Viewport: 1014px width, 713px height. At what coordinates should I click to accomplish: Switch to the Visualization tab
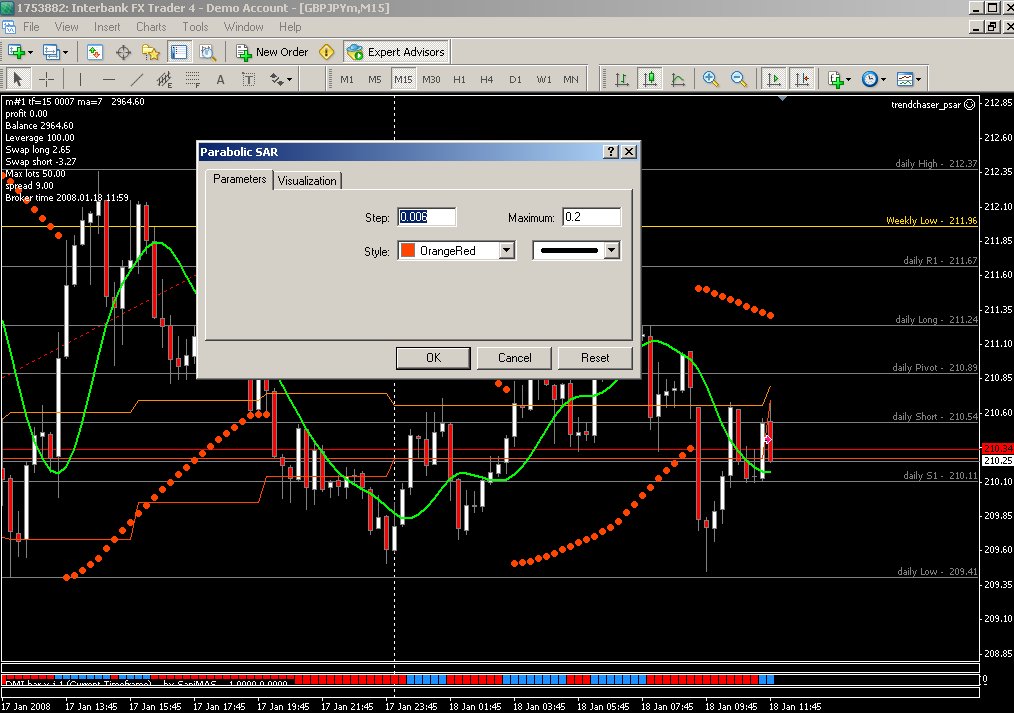click(307, 180)
